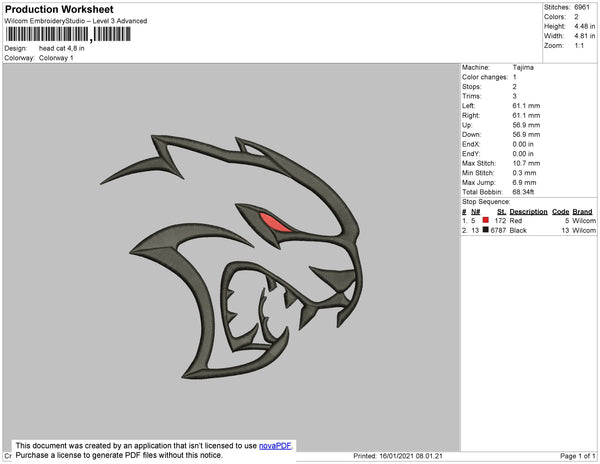Select Min Stitch value '0.3 mm'

tap(524, 173)
